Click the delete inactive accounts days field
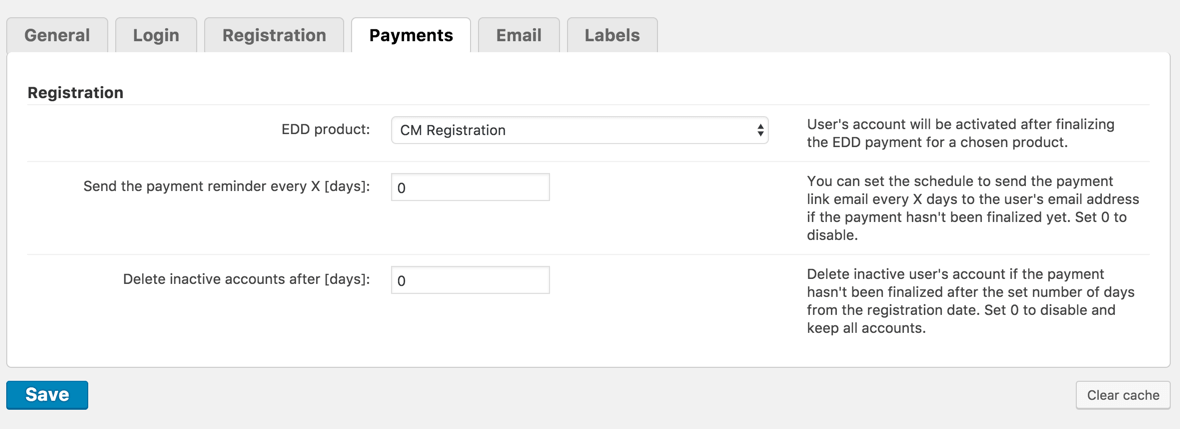 click(470, 280)
